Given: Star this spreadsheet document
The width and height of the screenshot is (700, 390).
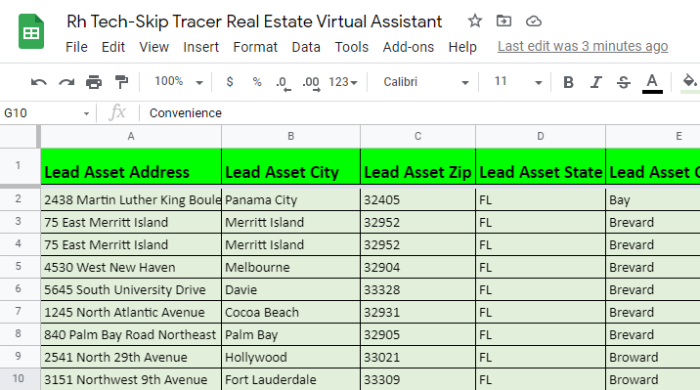Looking at the screenshot, I should pyautogui.click(x=475, y=21).
